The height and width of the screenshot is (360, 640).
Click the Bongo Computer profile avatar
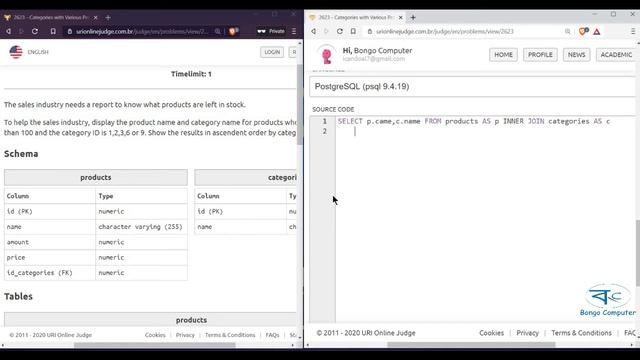[x=327, y=55]
